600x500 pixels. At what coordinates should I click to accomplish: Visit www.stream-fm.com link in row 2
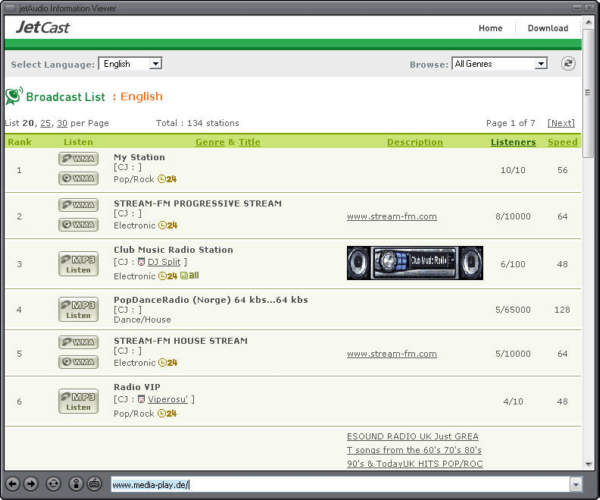click(391, 217)
